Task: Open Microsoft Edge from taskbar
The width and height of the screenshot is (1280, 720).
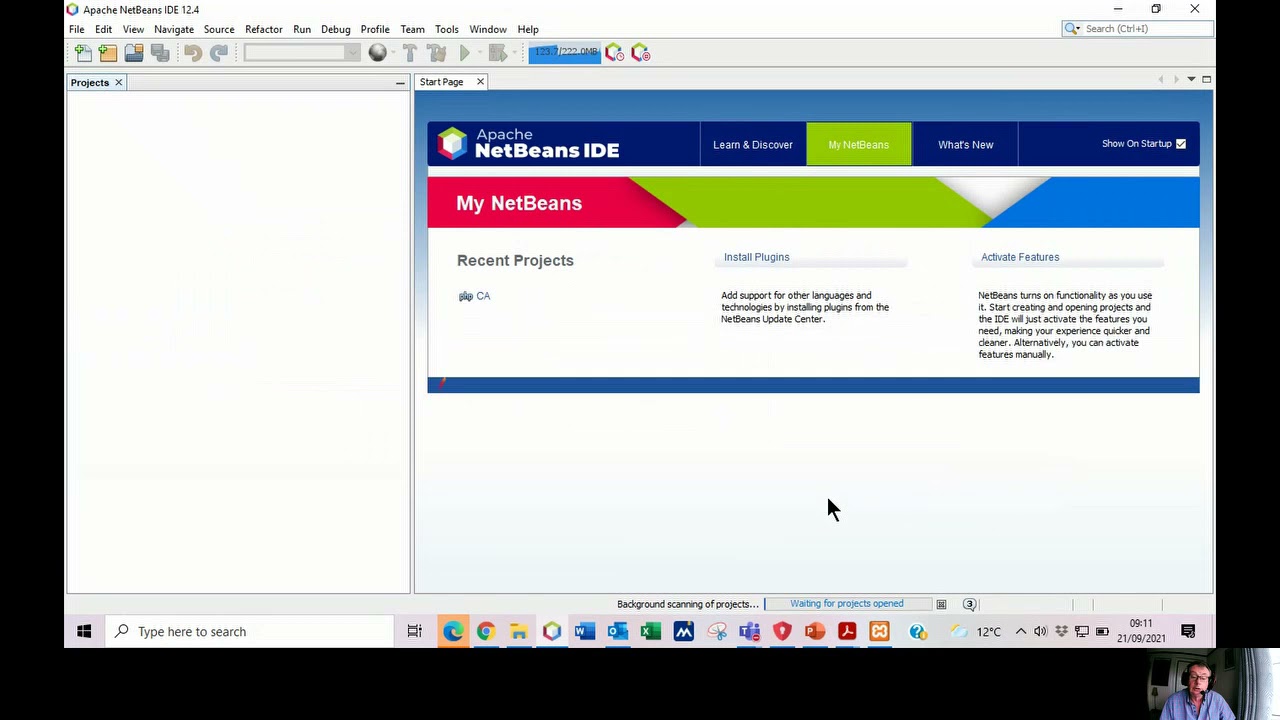Action: pos(453,631)
